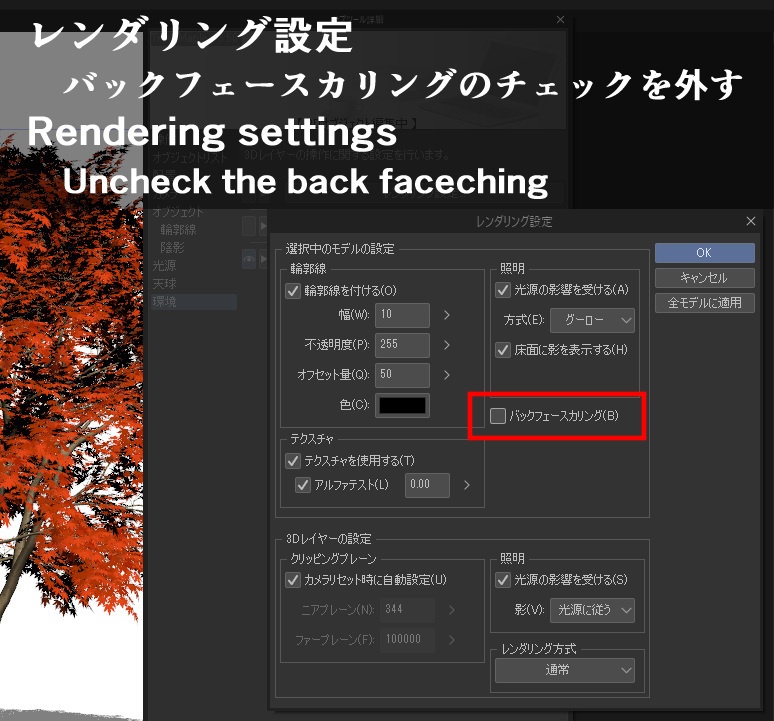The height and width of the screenshot is (721, 774).
Task: Toggle 光源の影響を受ける(S) checkbox
Action: (503, 580)
